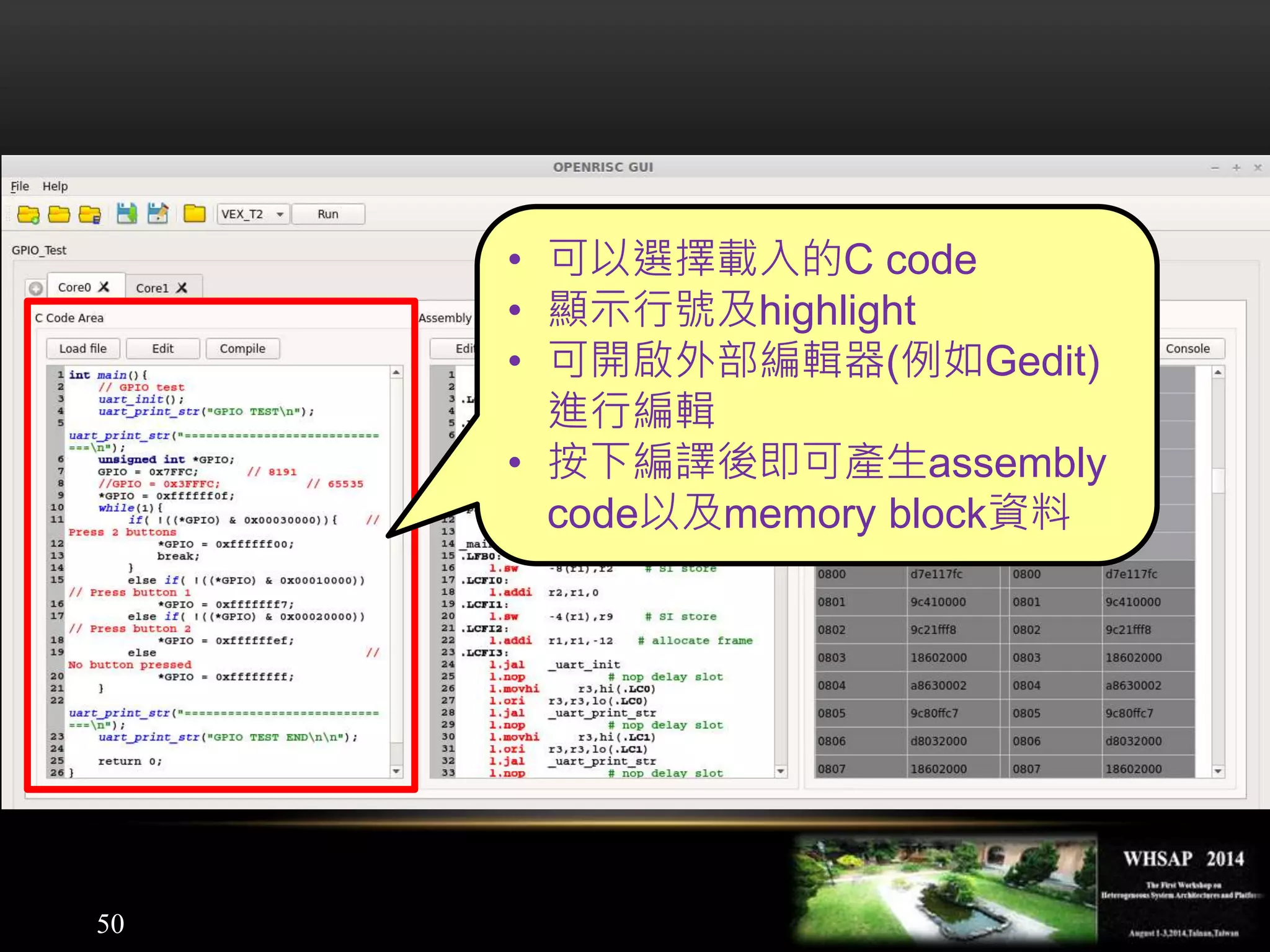The height and width of the screenshot is (952, 1270).
Task: Click the Load file button
Action: tap(83, 348)
